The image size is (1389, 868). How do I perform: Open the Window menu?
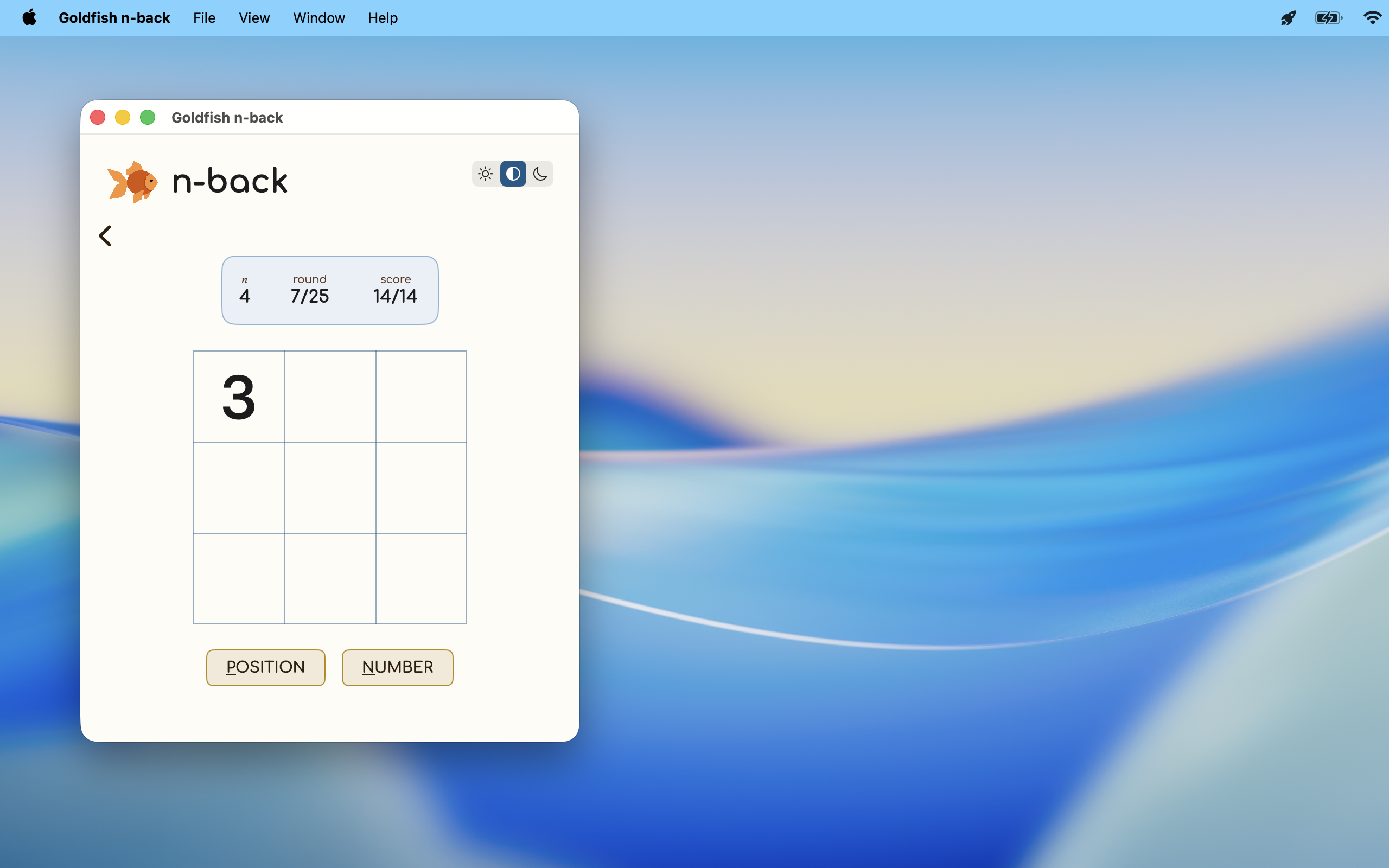tap(319, 18)
